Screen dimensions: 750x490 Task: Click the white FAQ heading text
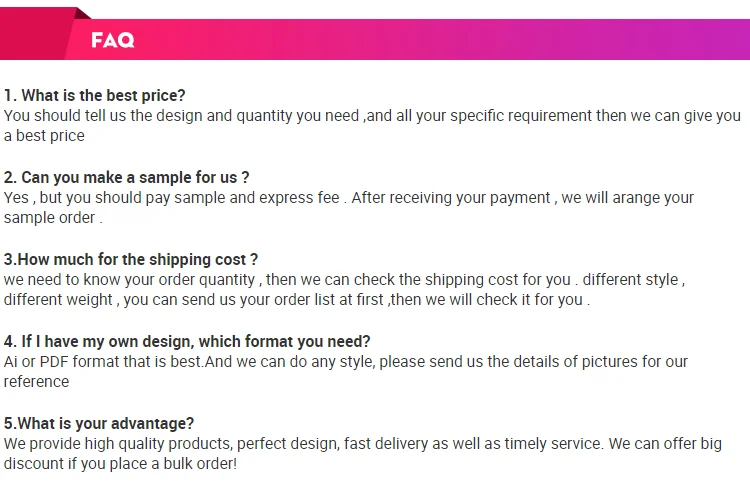[x=112, y=40]
